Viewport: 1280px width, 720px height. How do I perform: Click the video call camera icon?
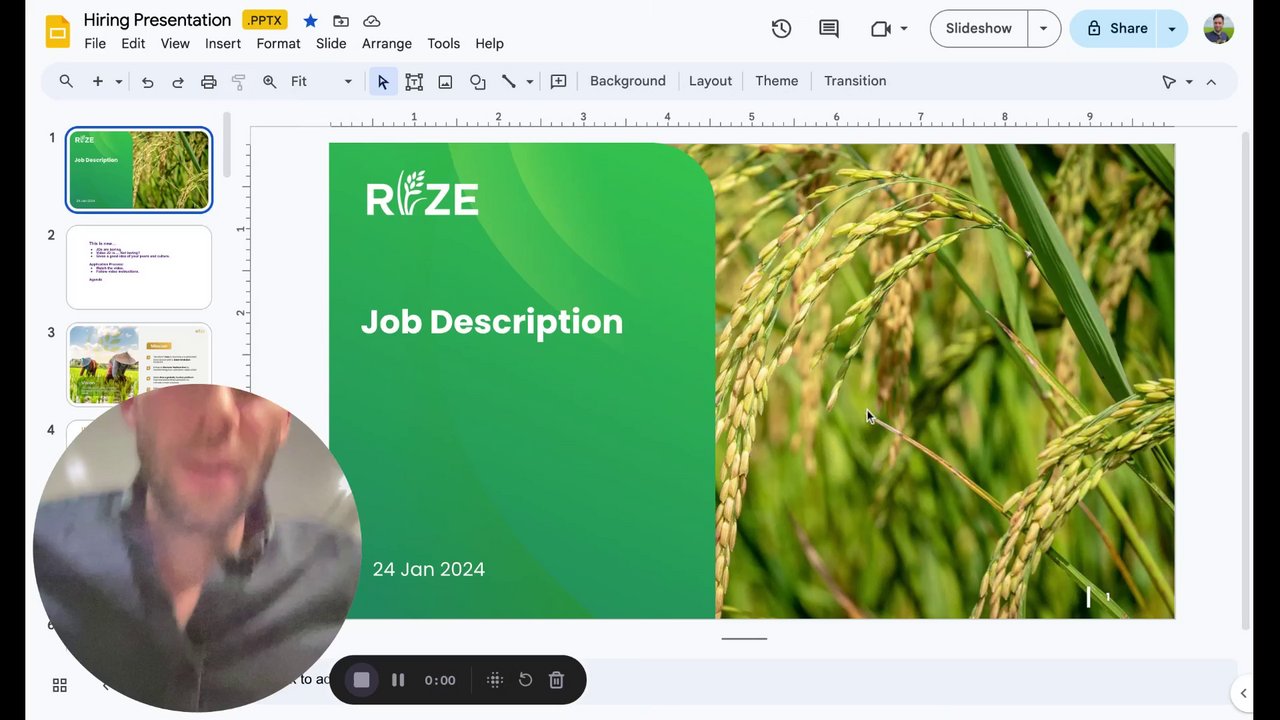880,29
